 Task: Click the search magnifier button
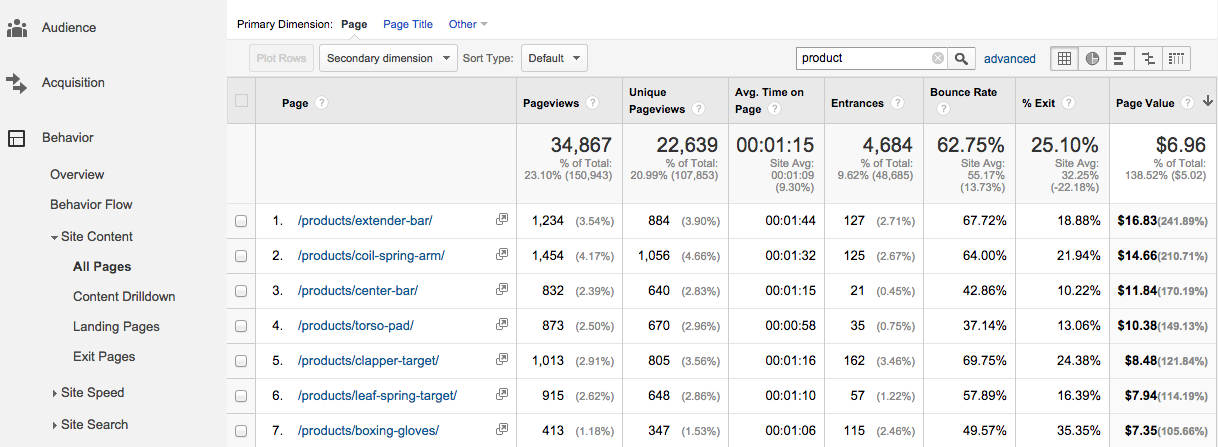961,58
